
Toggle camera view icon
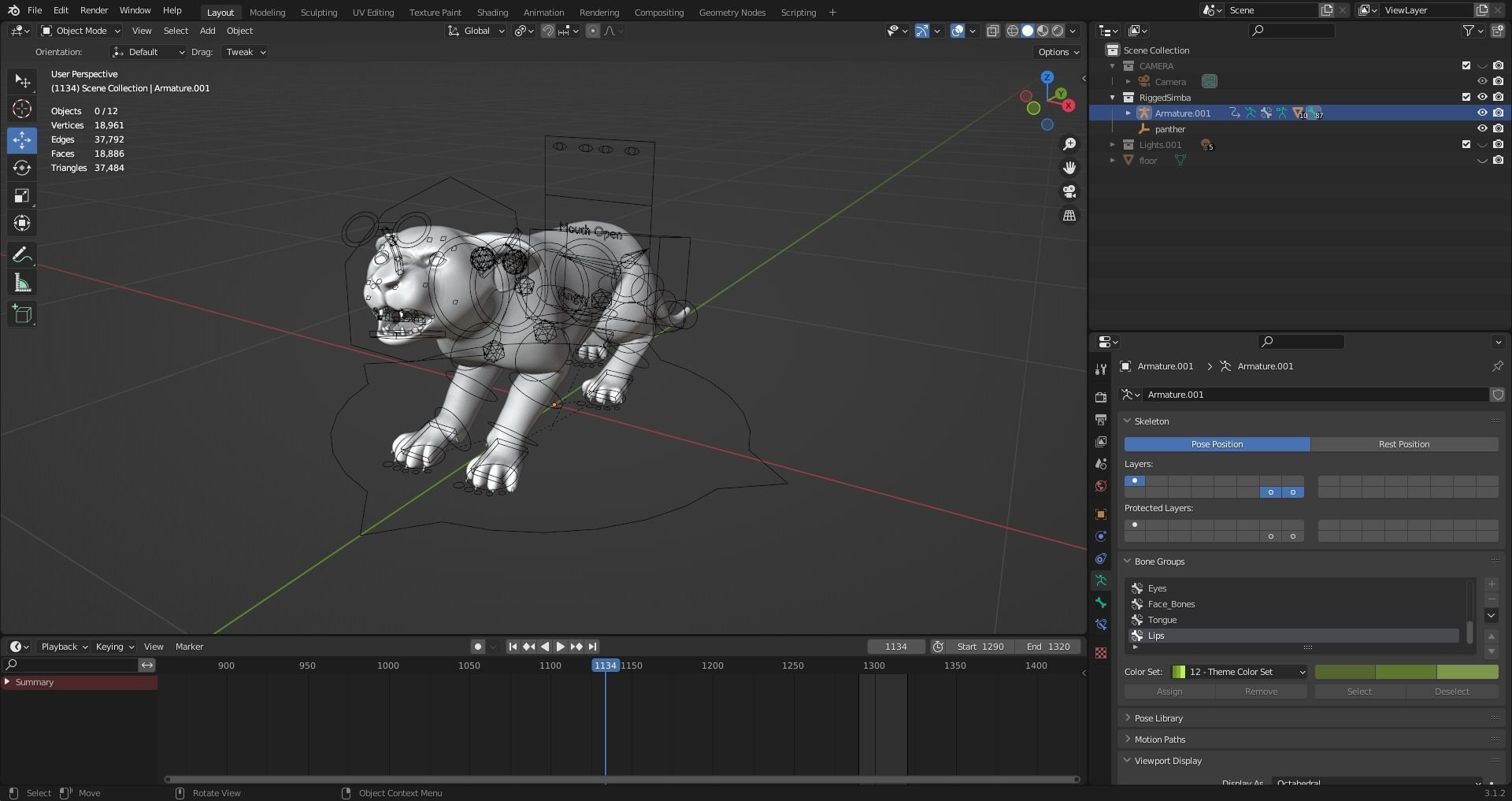click(1069, 191)
